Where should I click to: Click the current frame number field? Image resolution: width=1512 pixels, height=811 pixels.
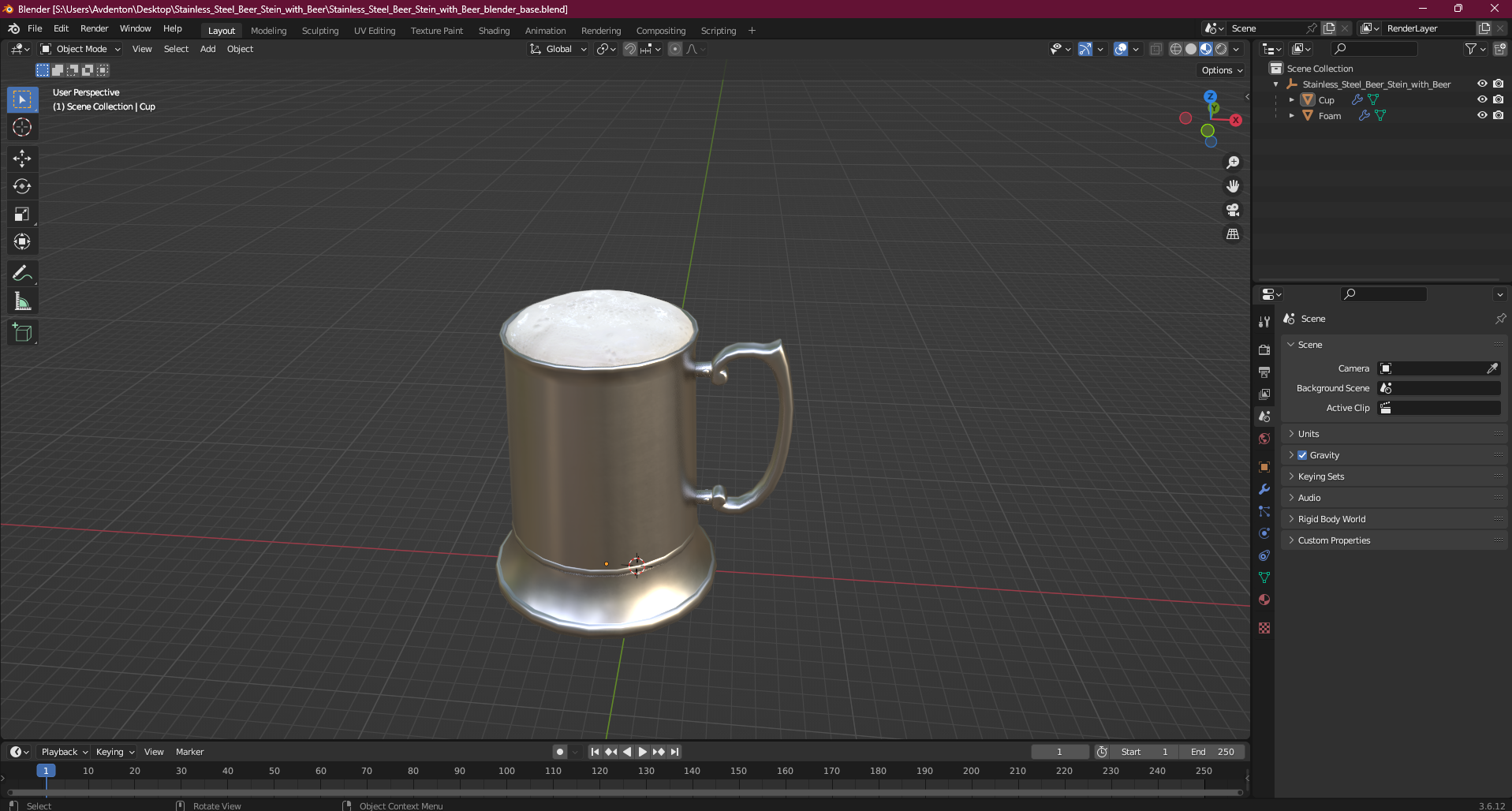coord(1059,752)
